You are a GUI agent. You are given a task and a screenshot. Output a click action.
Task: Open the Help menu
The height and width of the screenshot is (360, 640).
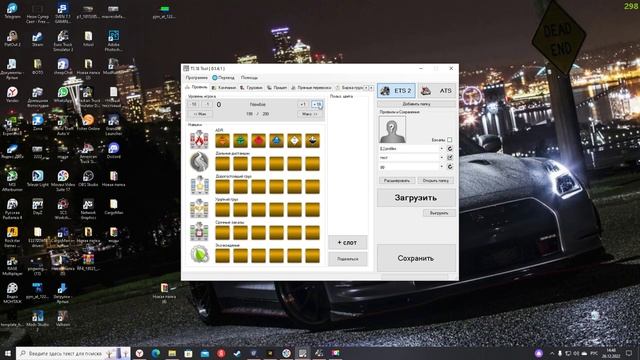tap(249, 78)
